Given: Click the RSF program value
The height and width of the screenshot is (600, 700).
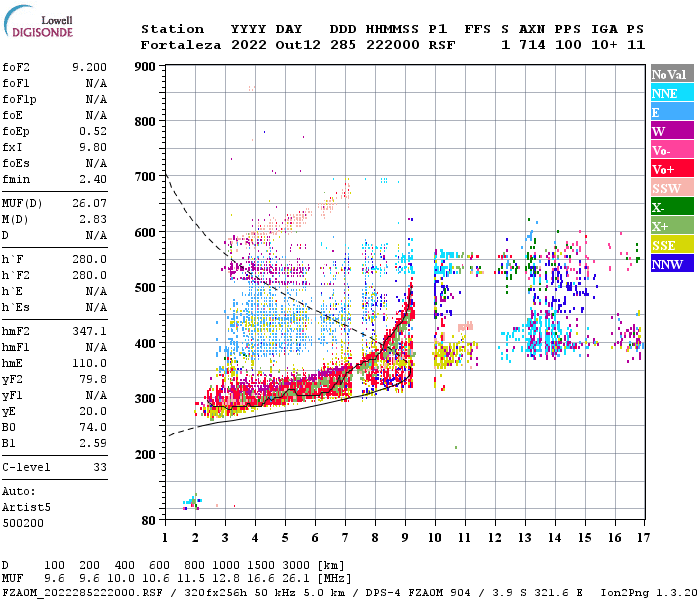Looking at the screenshot, I should [442, 45].
